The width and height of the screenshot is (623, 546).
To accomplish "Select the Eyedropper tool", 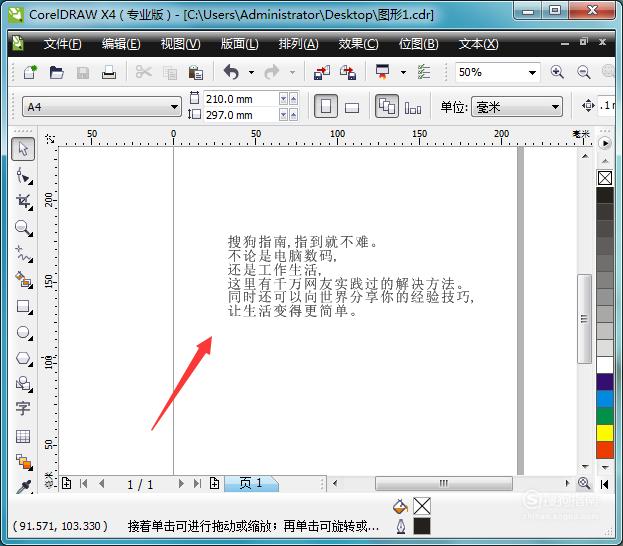I will tap(24, 486).
